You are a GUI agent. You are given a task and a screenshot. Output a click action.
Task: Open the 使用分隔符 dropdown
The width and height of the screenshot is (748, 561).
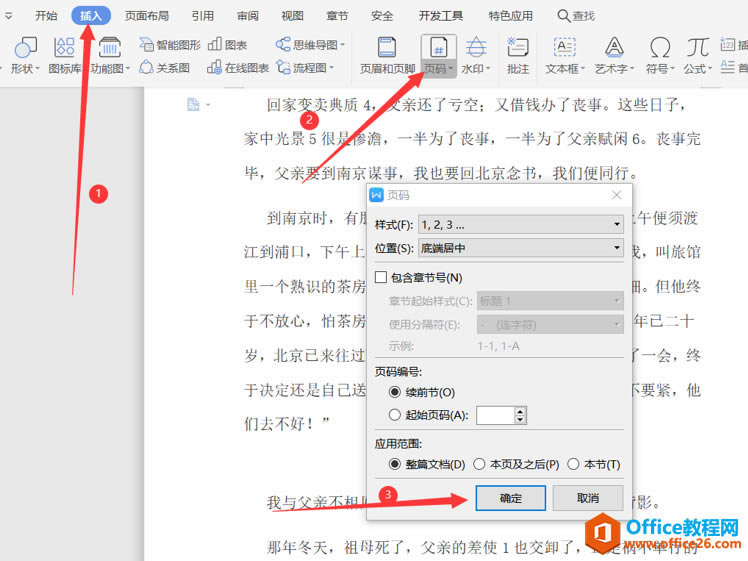[x=550, y=325]
